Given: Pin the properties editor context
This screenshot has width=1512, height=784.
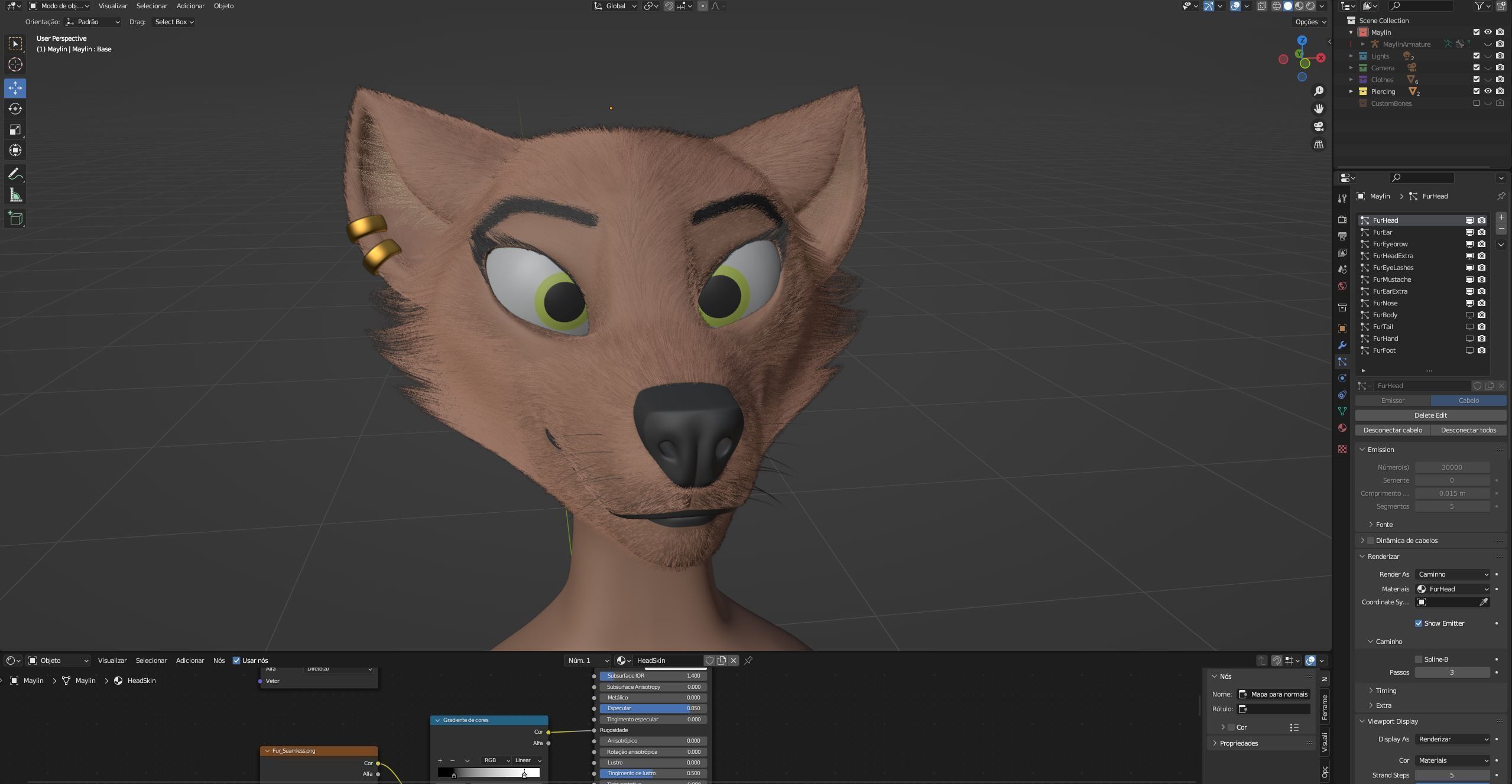Looking at the screenshot, I should [x=1501, y=196].
